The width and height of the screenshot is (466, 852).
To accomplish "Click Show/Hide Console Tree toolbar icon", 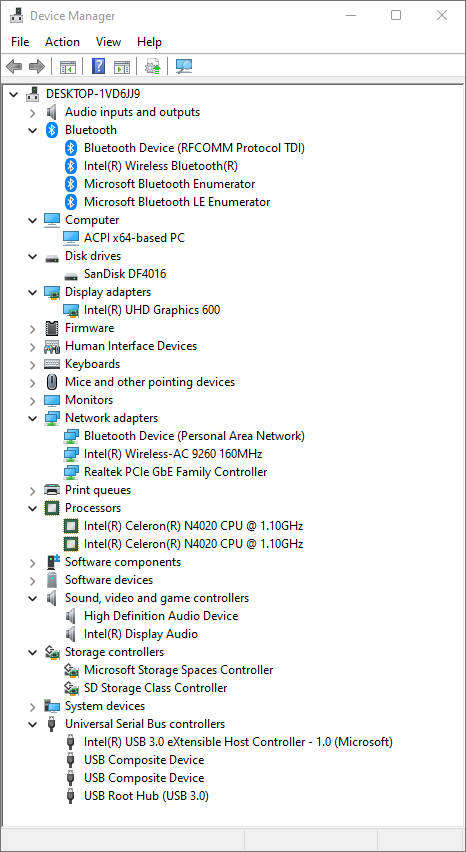I will pyautogui.click(x=68, y=67).
